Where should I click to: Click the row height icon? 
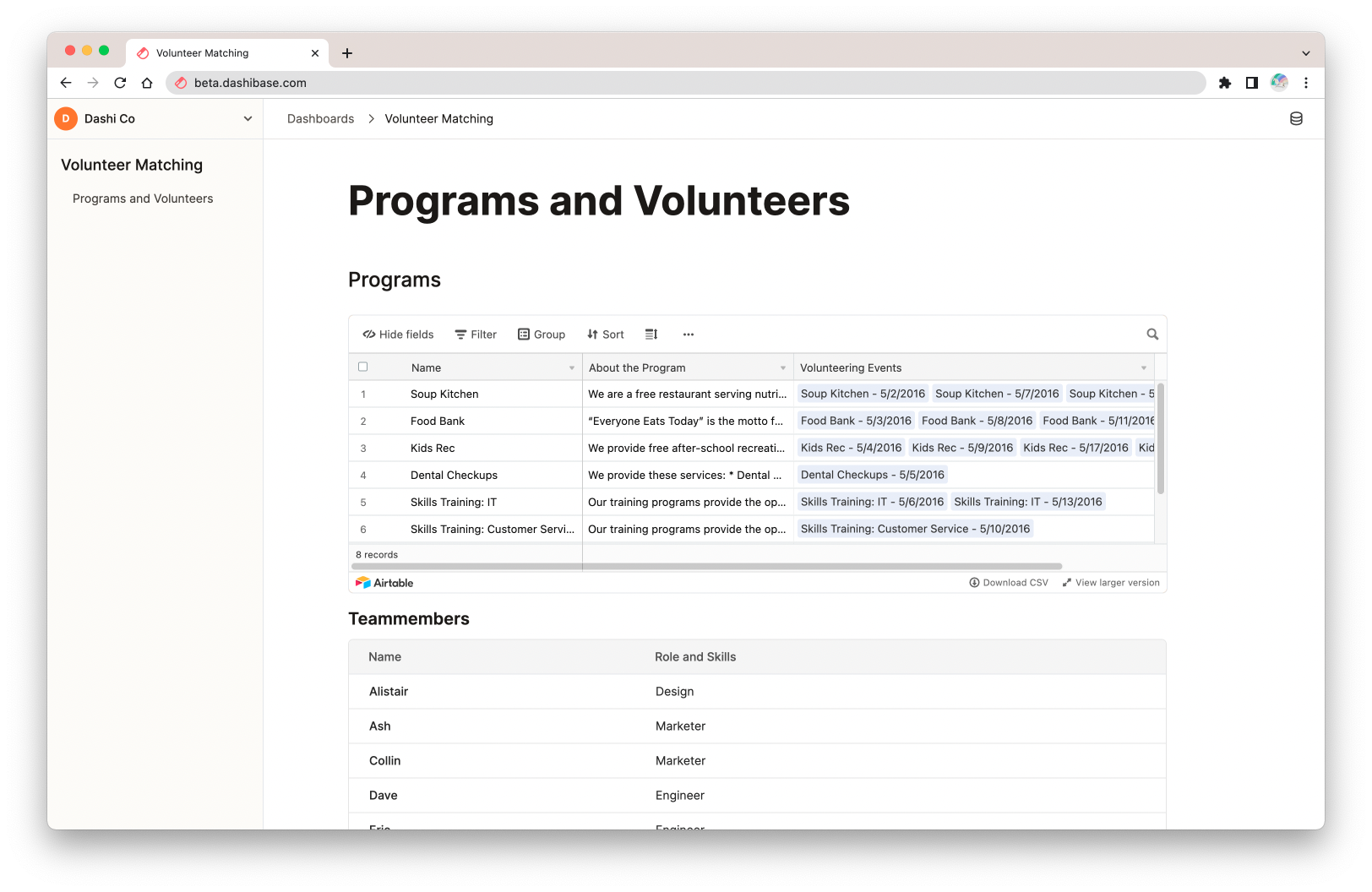pyautogui.click(x=651, y=334)
